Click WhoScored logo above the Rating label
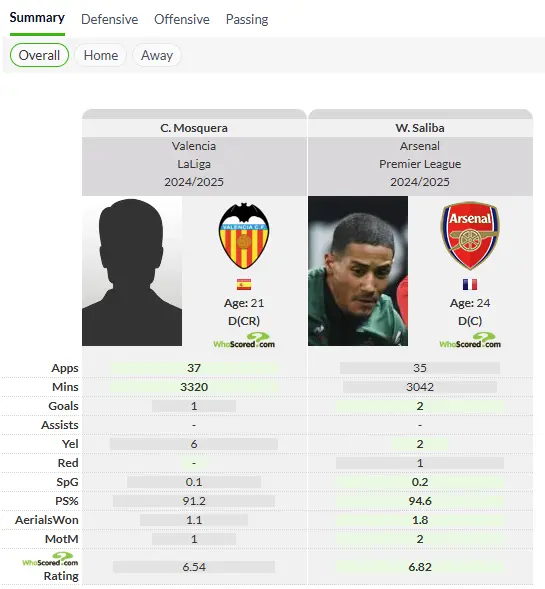The height and width of the screenshot is (589, 545). [50, 559]
